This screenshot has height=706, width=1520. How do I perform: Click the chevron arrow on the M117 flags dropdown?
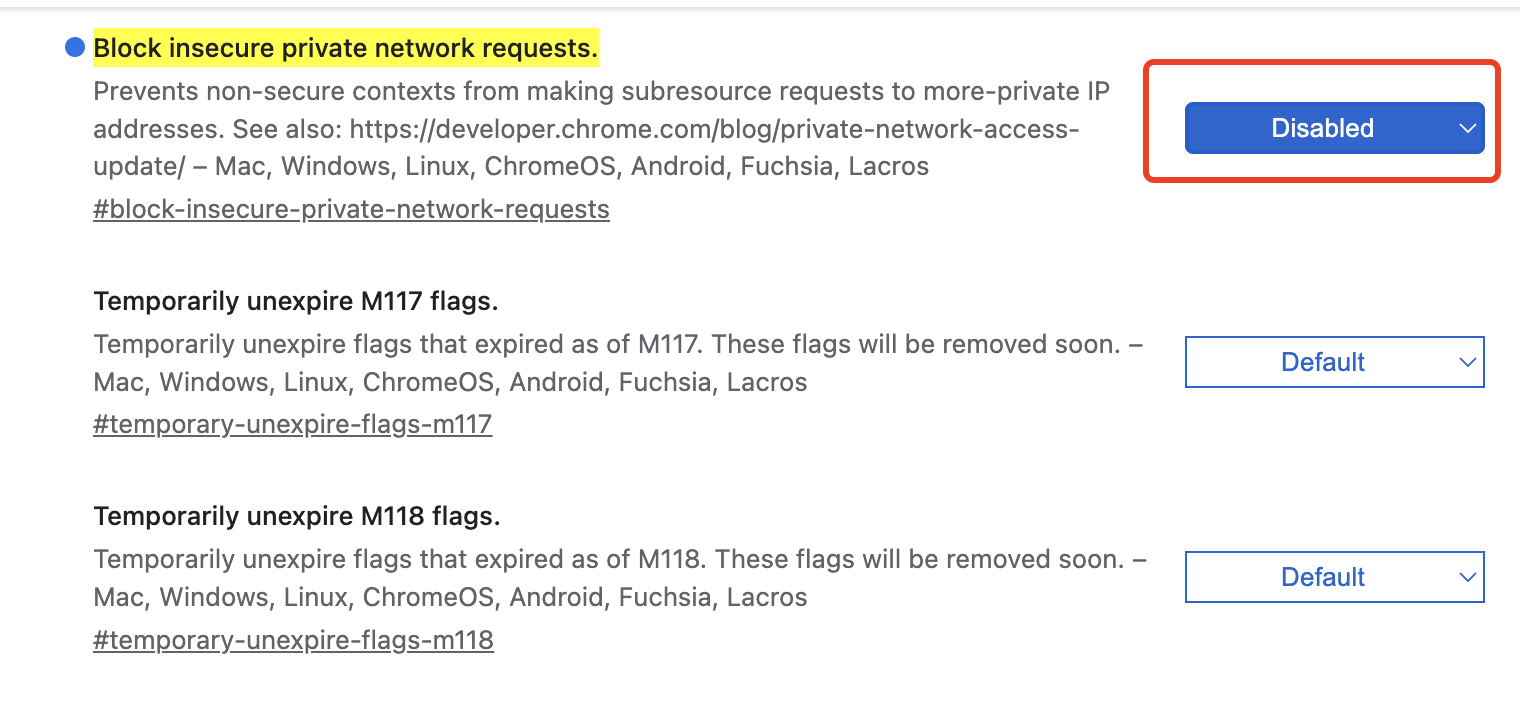pos(1467,362)
